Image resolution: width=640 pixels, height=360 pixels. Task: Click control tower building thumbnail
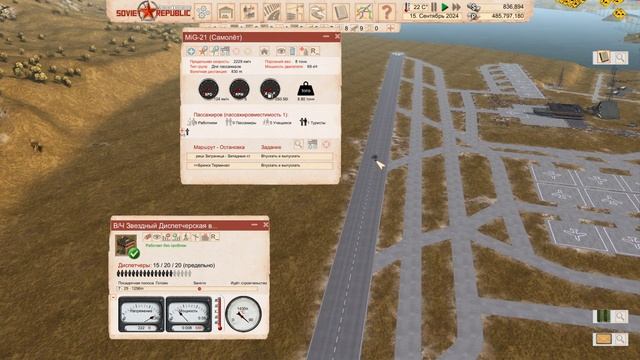[x=126, y=245]
